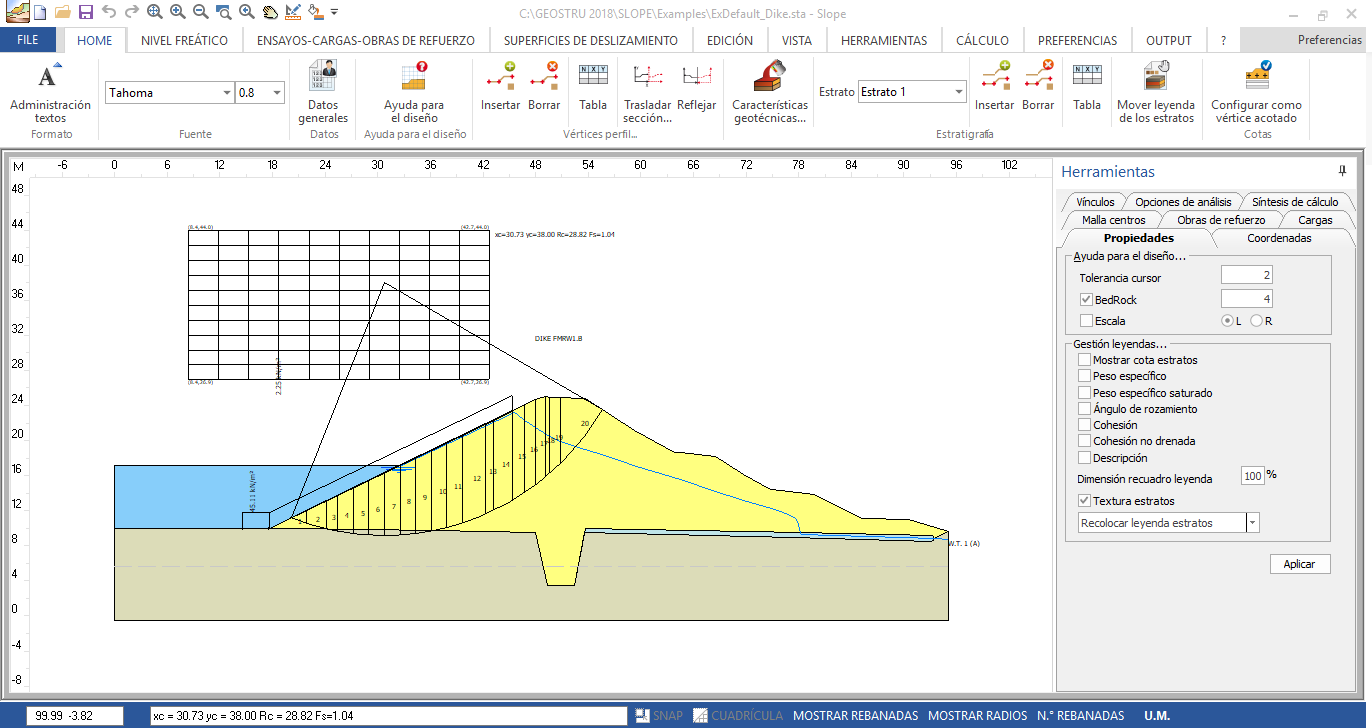Click MOSTRAR REBANADAS in the status bar
This screenshot has height=728, width=1372.
pyautogui.click(x=855, y=716)
